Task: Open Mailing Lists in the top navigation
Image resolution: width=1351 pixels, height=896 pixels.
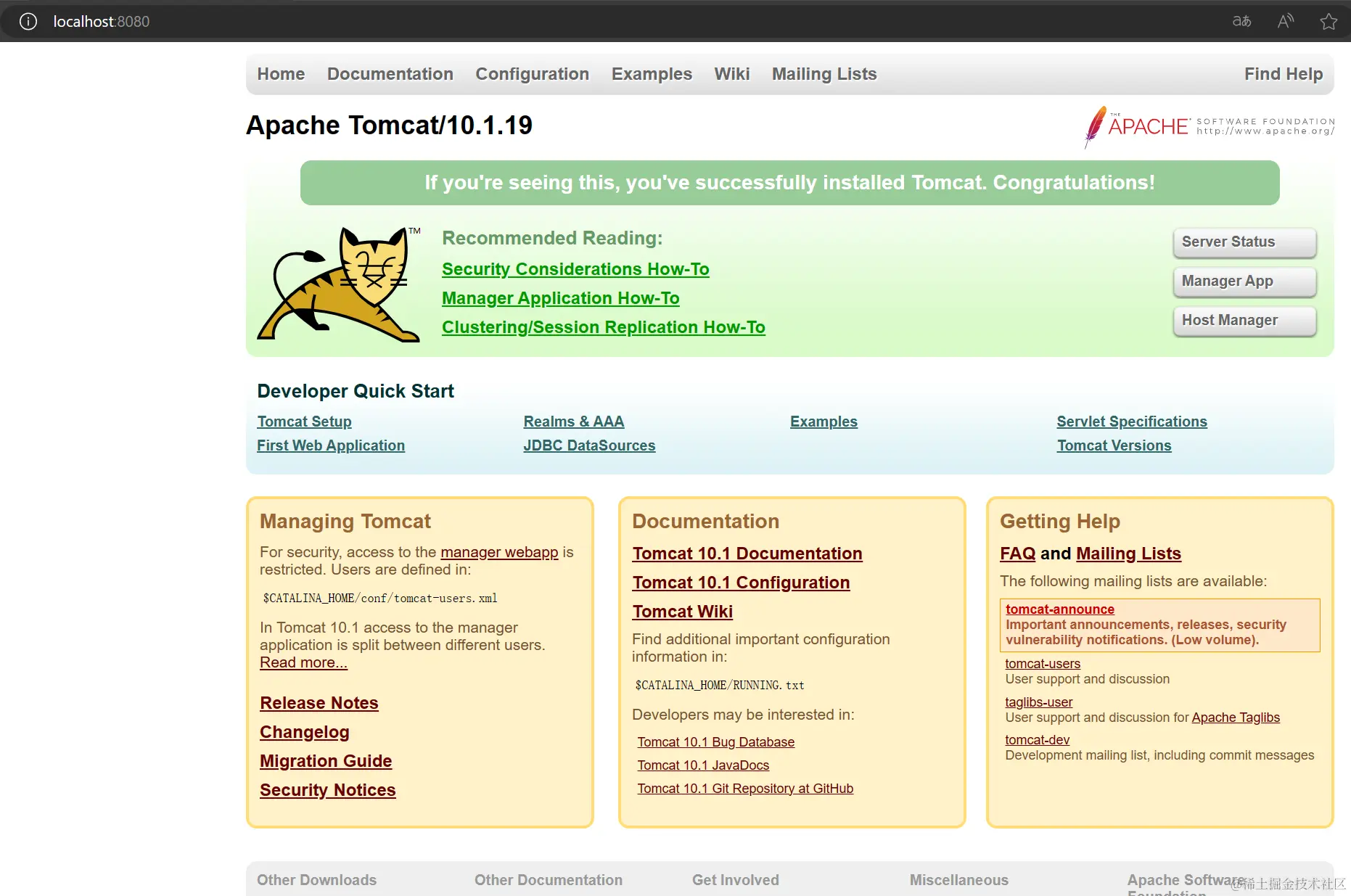Action: tap(824, 74)
